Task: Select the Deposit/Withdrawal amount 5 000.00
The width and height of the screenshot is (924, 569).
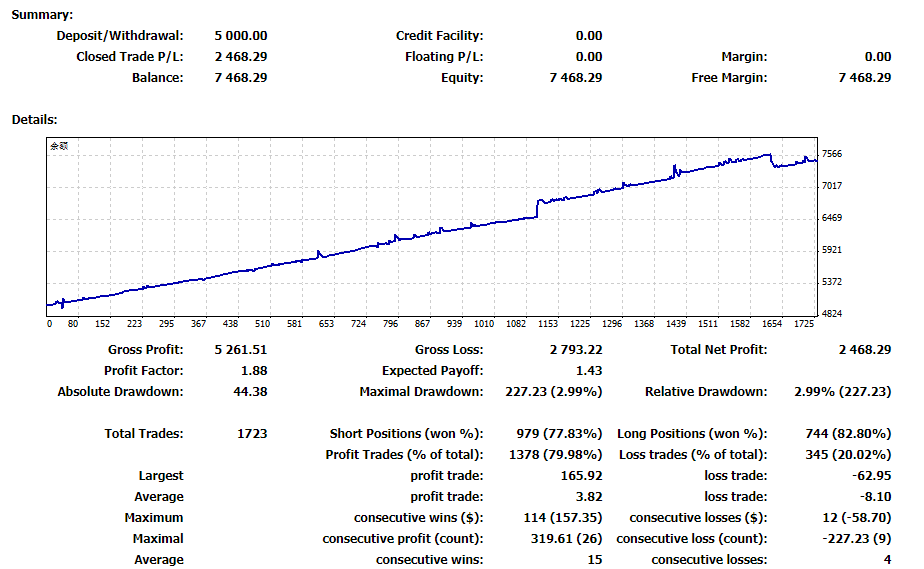Action: pyautogui.click(x=240, y=36)
